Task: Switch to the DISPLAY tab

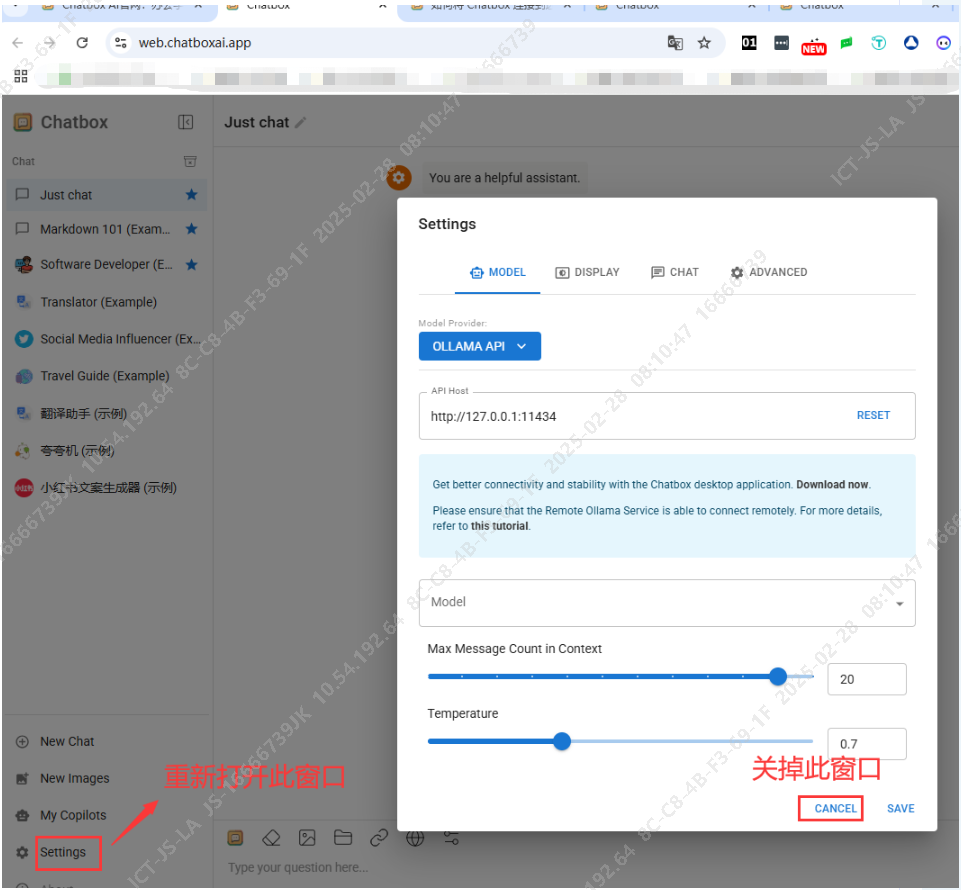Action: 587,272
